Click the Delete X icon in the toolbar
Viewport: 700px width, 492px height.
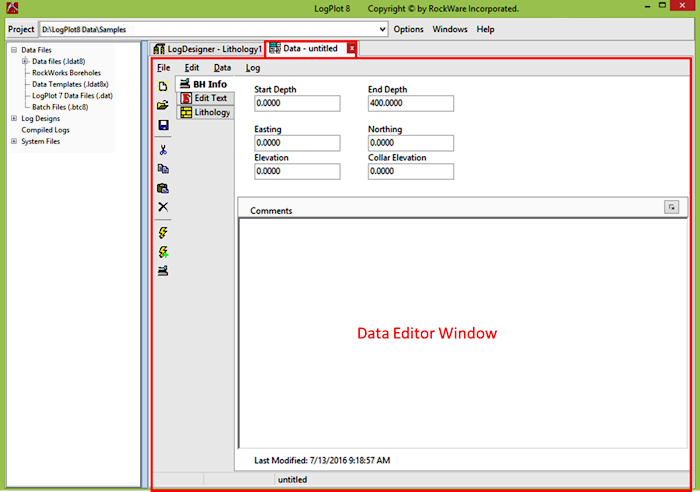point(163,207)
